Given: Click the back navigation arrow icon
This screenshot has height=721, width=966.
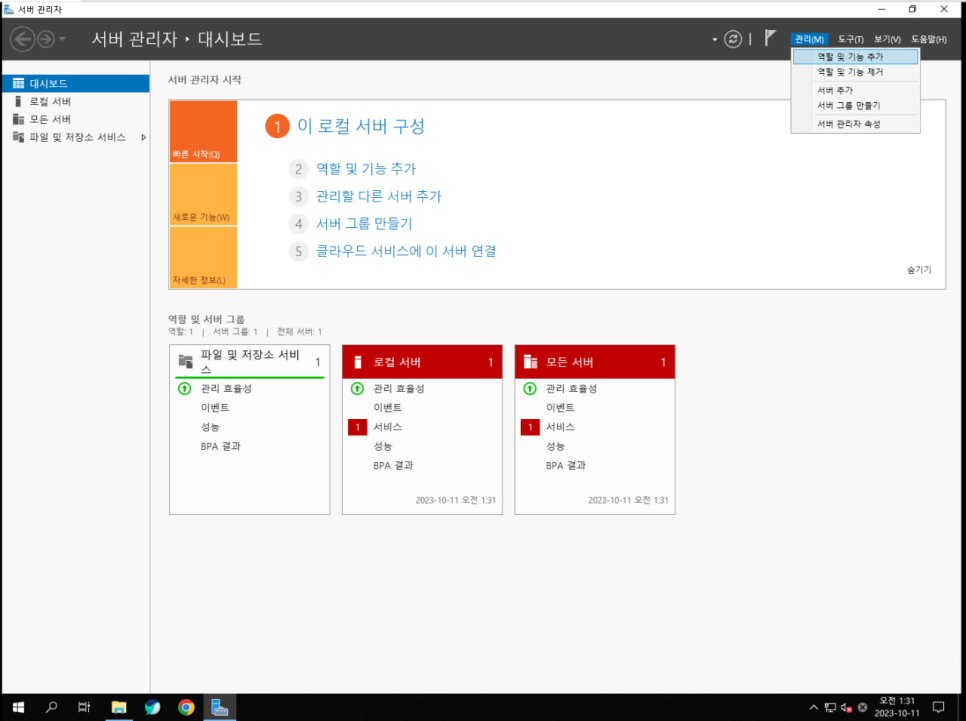Looking at the screenshot, I should pyautogui.click(x=22, y=39).
